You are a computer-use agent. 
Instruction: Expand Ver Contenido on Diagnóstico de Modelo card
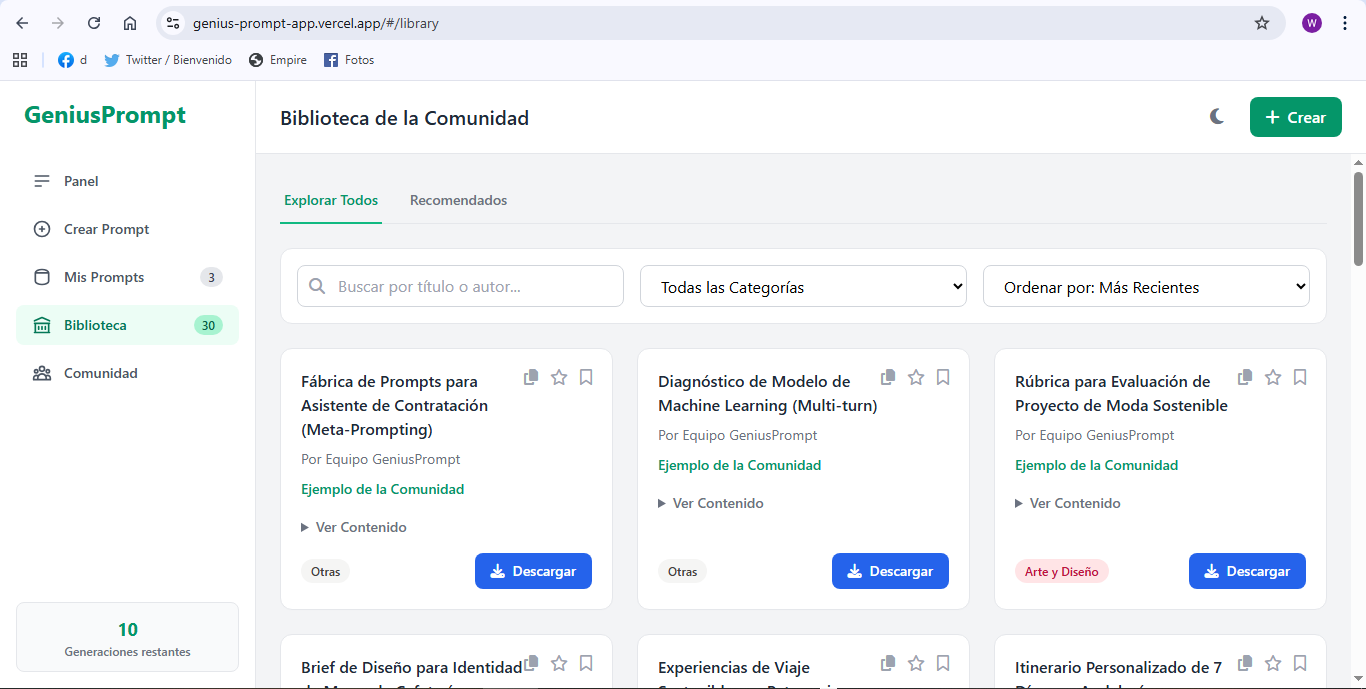(x=717, y=503)
